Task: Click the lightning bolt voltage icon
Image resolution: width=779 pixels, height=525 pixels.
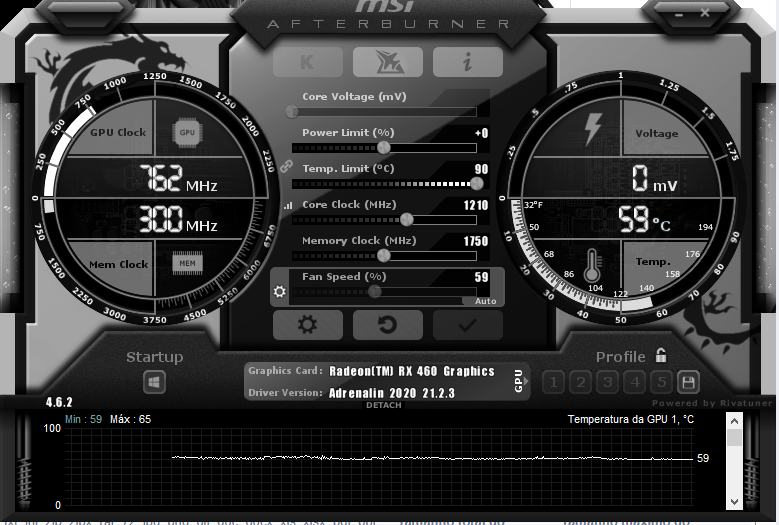Action: [x=593, y=129]
